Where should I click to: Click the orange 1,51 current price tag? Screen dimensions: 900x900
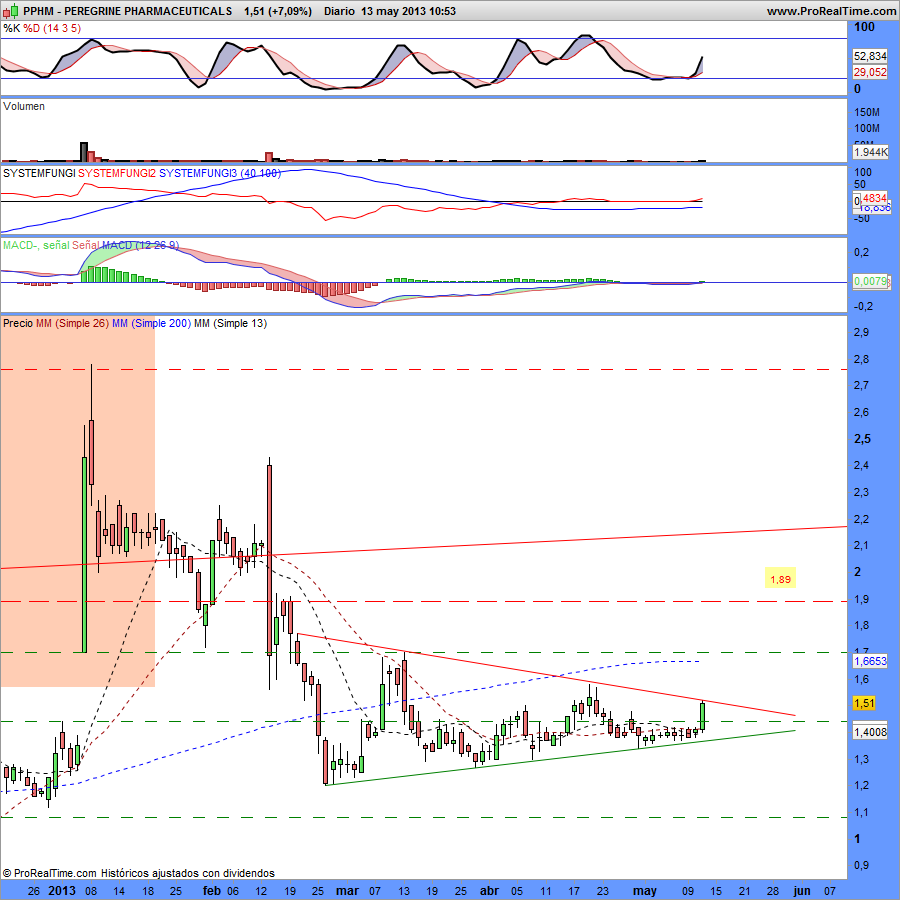pyautogui.click(x=864, y=703)
